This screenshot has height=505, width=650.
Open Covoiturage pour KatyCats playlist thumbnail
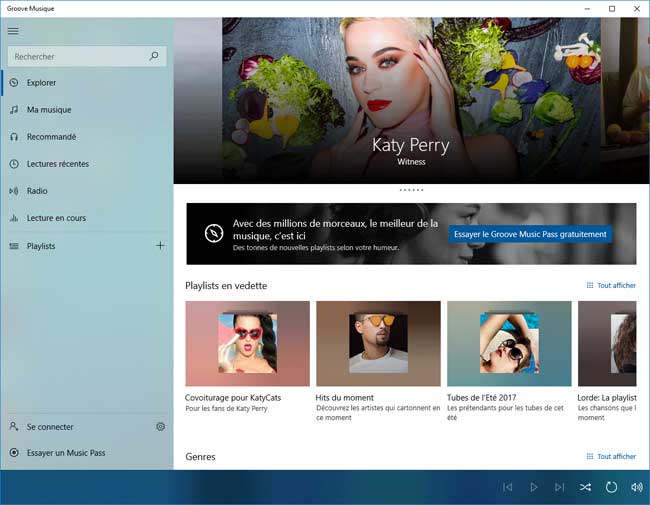coord(247,344)
